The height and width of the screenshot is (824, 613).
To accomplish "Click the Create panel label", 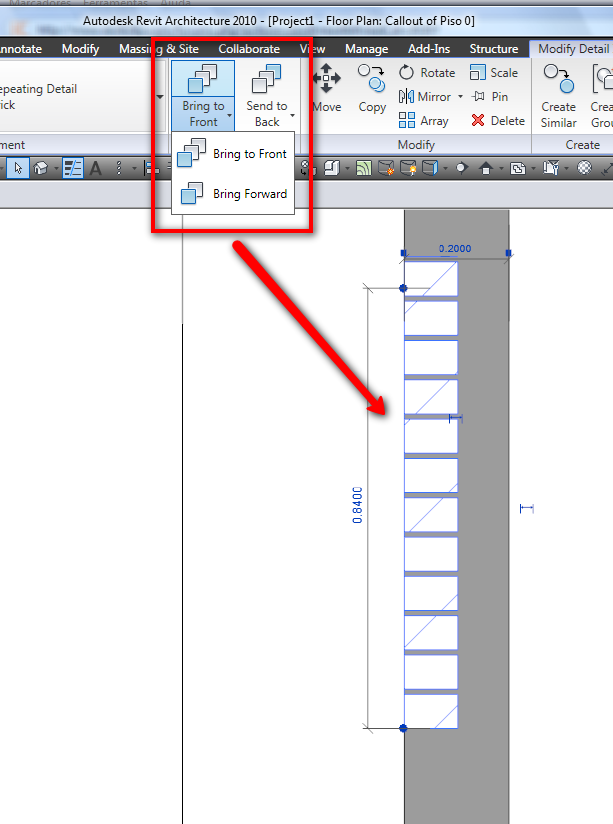I will click(583, 145).
